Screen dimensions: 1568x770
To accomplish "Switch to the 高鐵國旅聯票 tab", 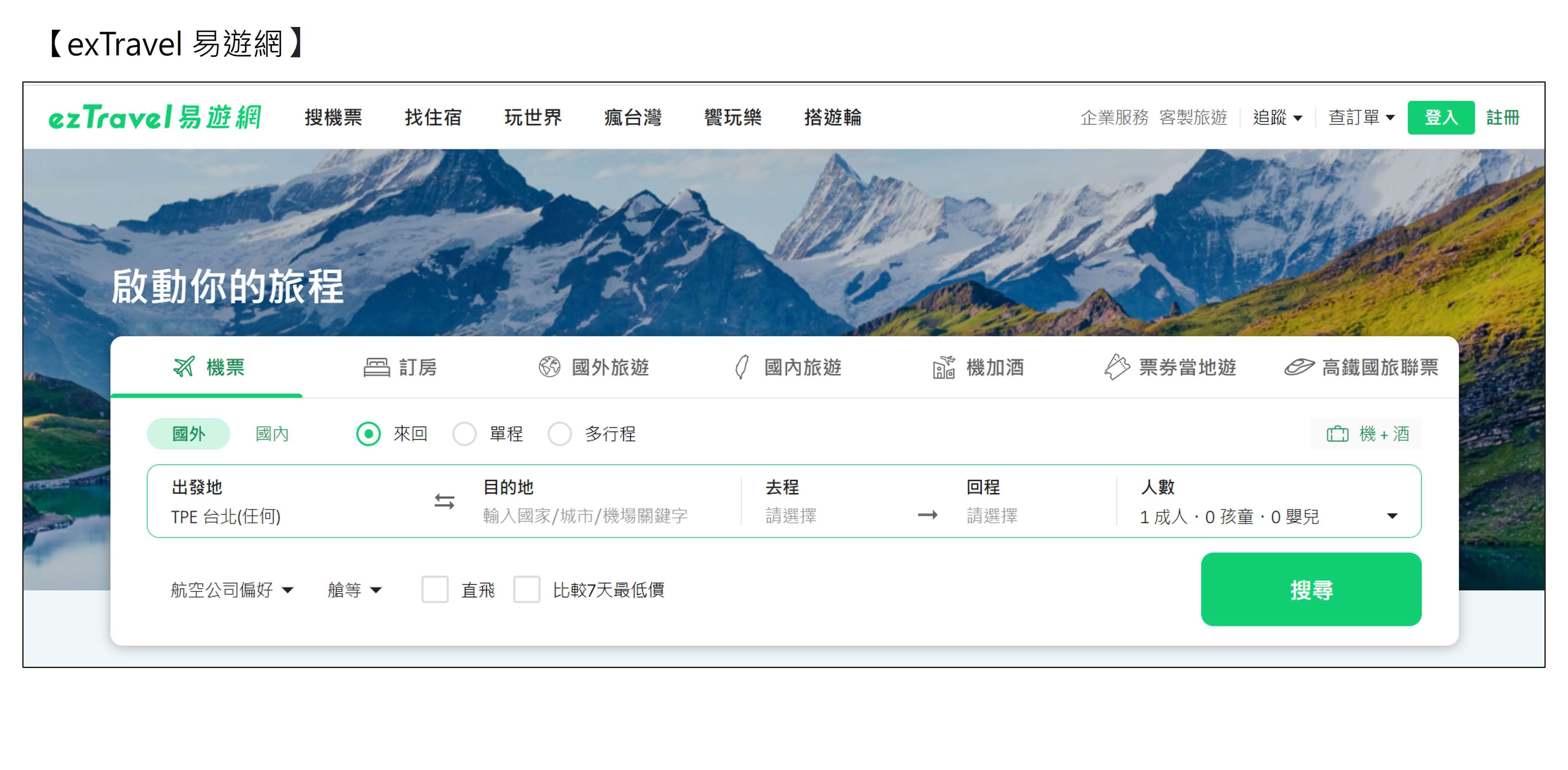I will point(1361,367).
